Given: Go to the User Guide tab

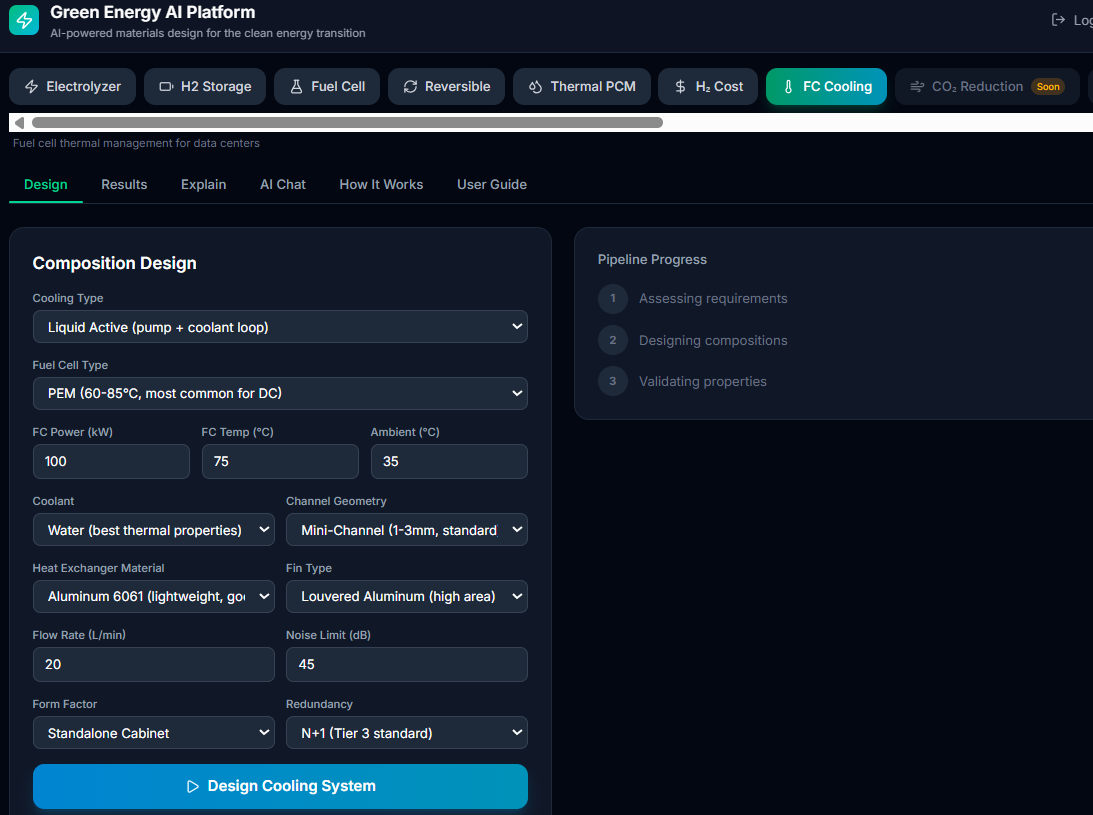Looking at the screenshot, I should click(x=491, y=185).
